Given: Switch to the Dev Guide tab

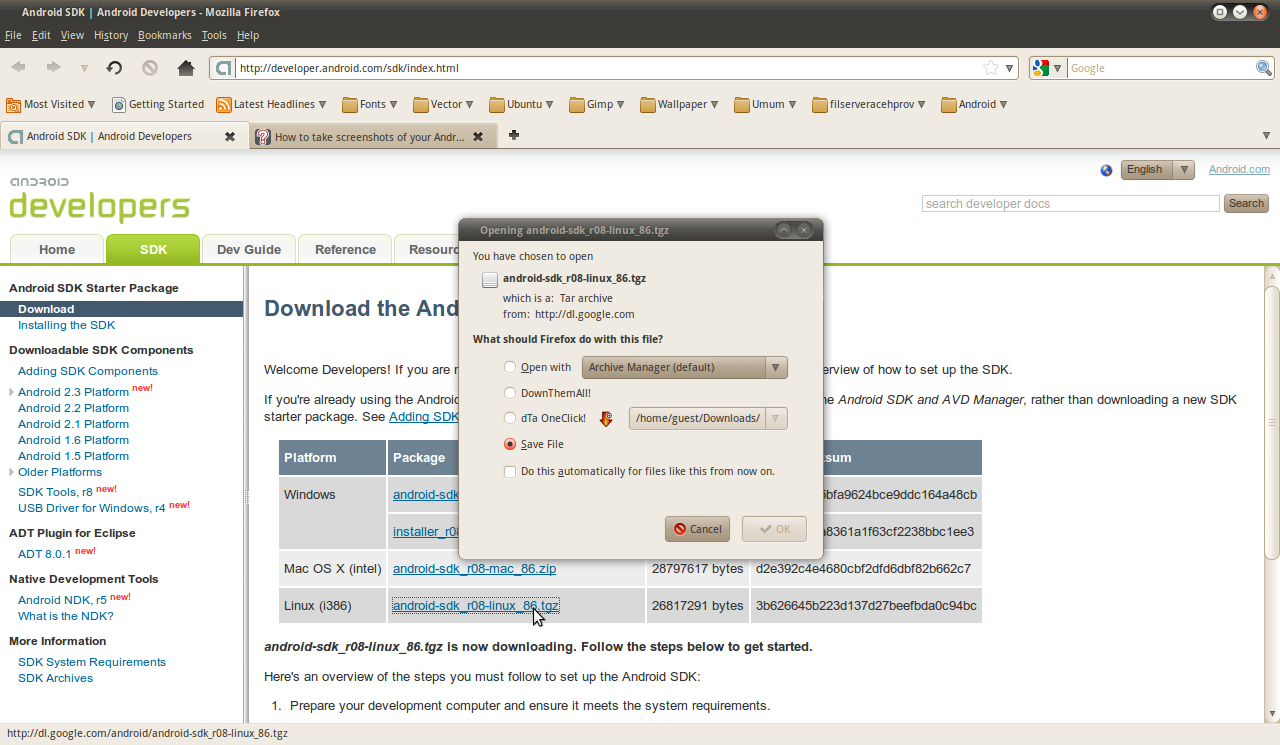Looking at the screenshot, I should click(249, 250).
